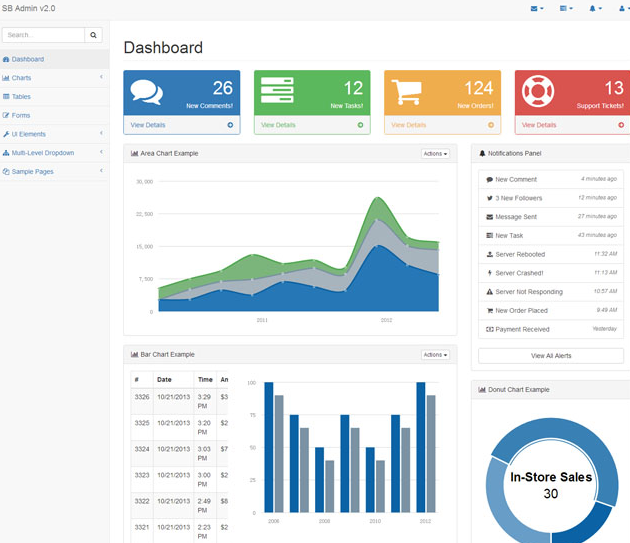
Task: Open the Payment Received notification
Action: point(551,329)
